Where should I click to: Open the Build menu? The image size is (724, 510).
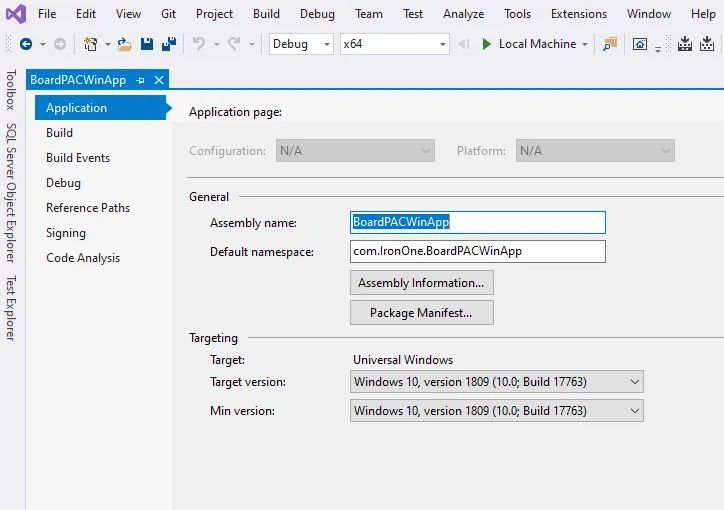tap(266, 14)
